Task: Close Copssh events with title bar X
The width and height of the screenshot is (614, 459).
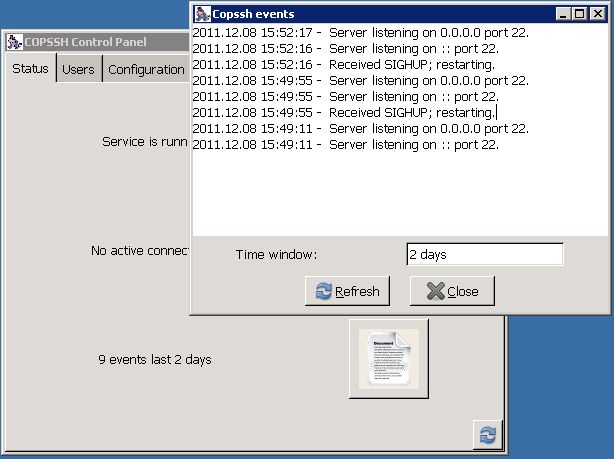Action: tap(598, 14)
